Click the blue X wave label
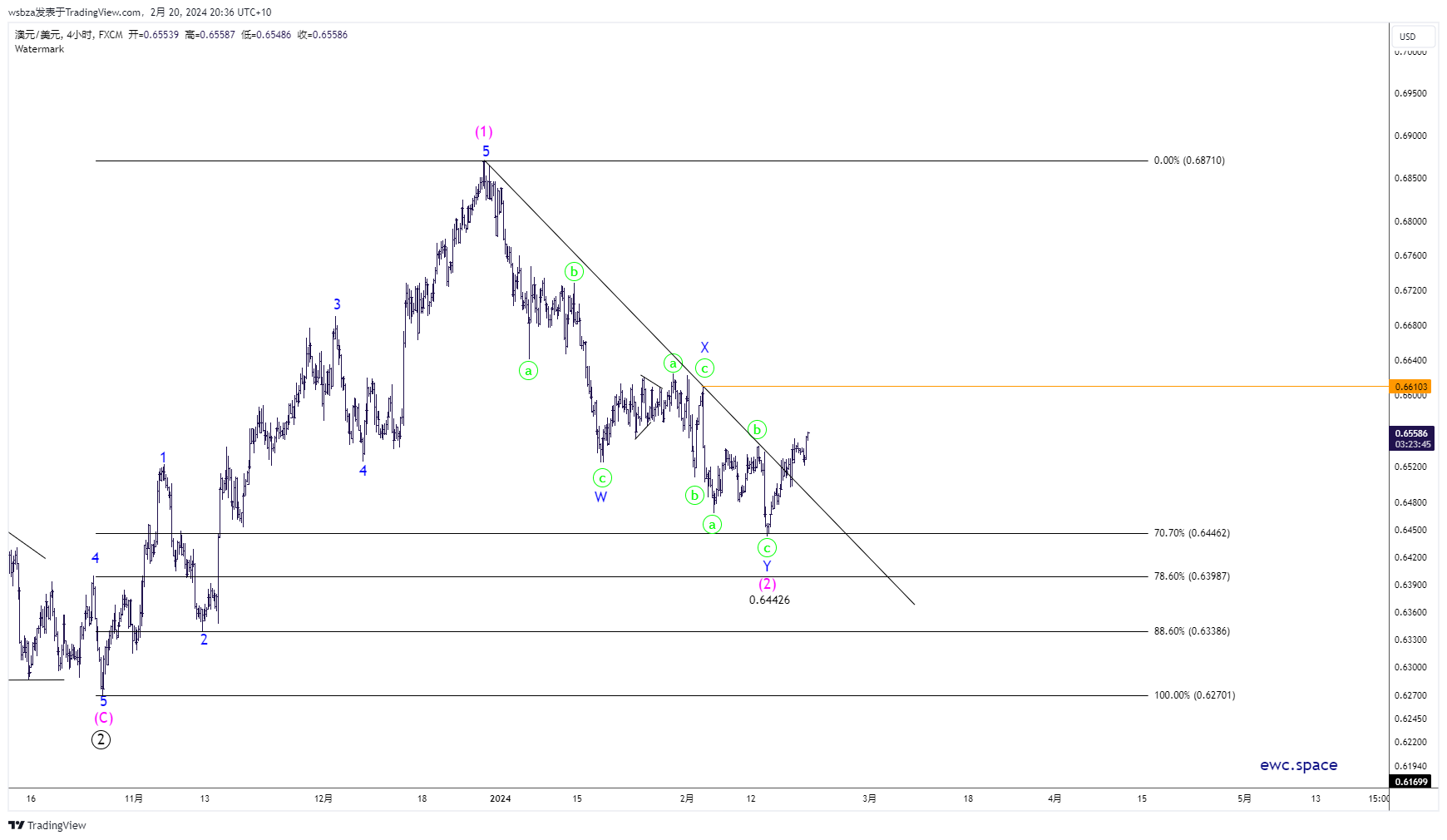This screenshot has height=840, width=1447. [704, 348]
